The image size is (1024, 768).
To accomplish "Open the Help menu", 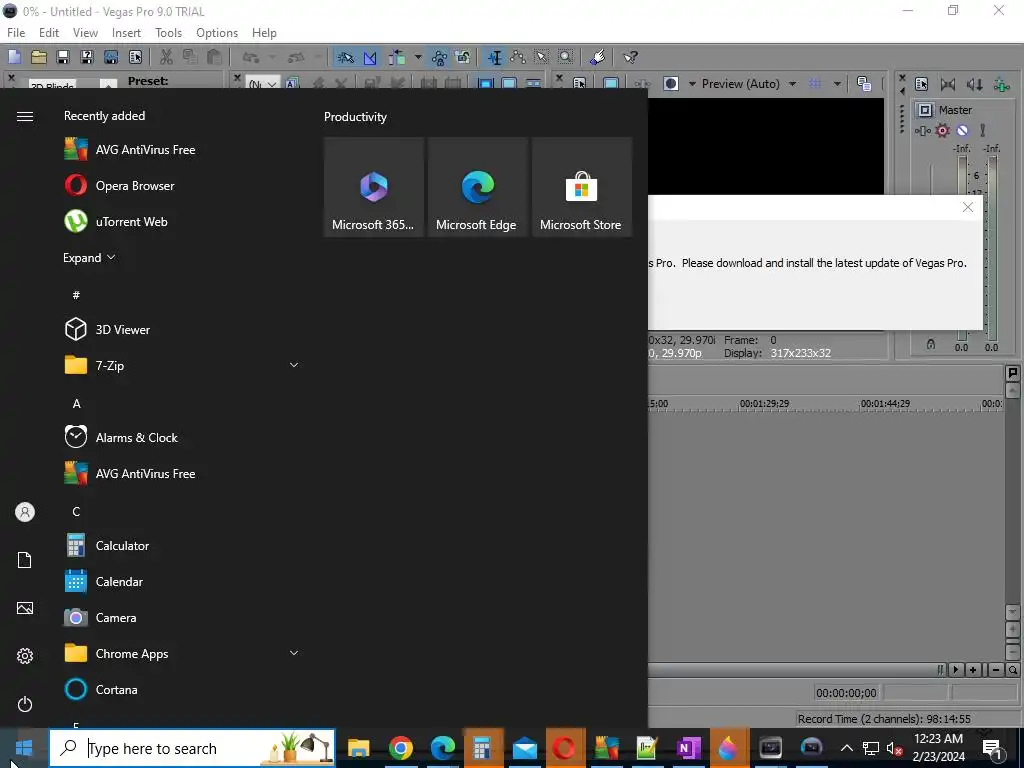I will tap(264, 33).
